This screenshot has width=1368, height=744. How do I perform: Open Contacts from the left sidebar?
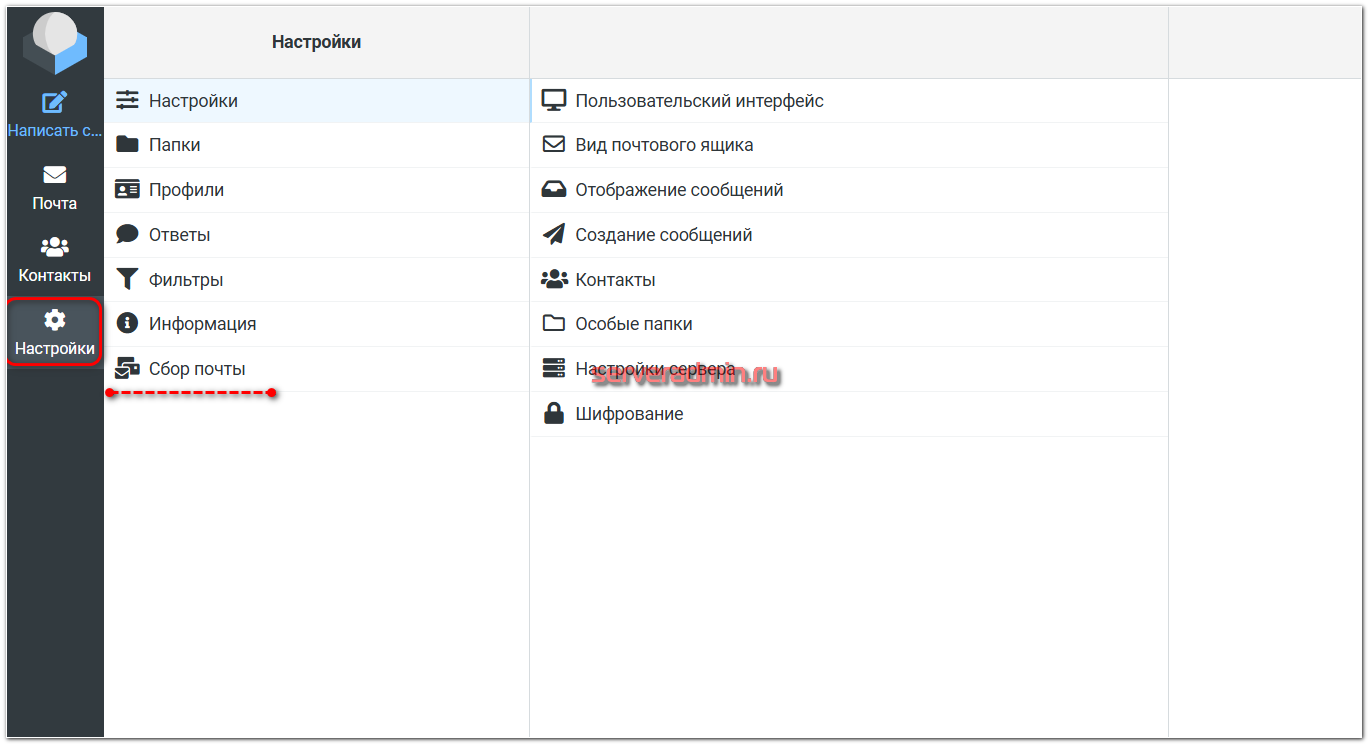(54, 259)
